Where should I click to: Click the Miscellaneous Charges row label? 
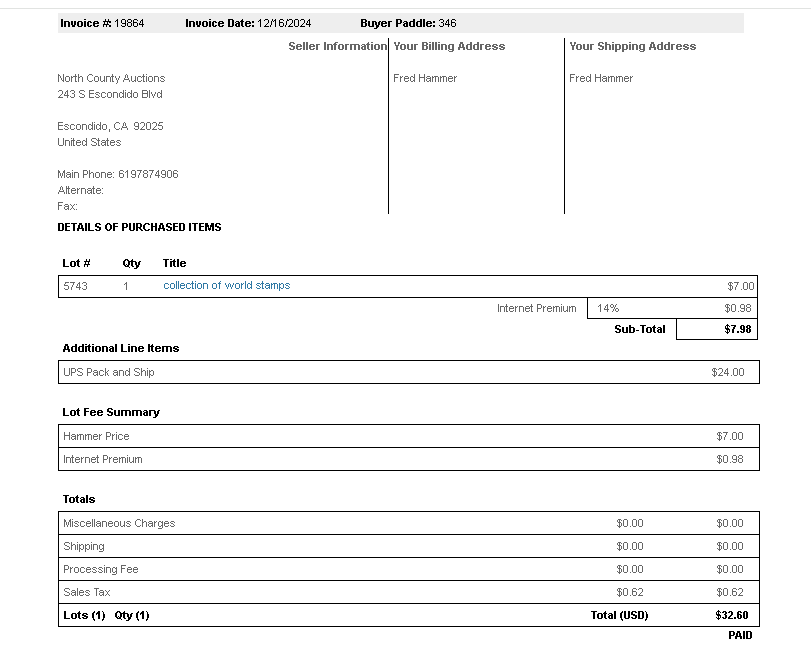click(119, 523)
